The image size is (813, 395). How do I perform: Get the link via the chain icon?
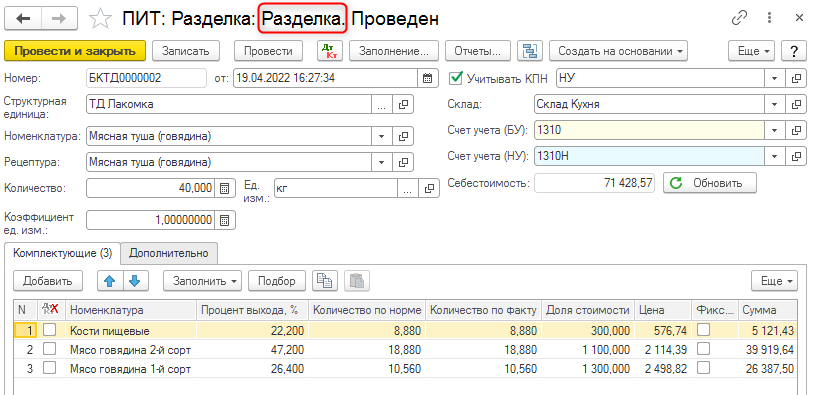tap(739, 19)
